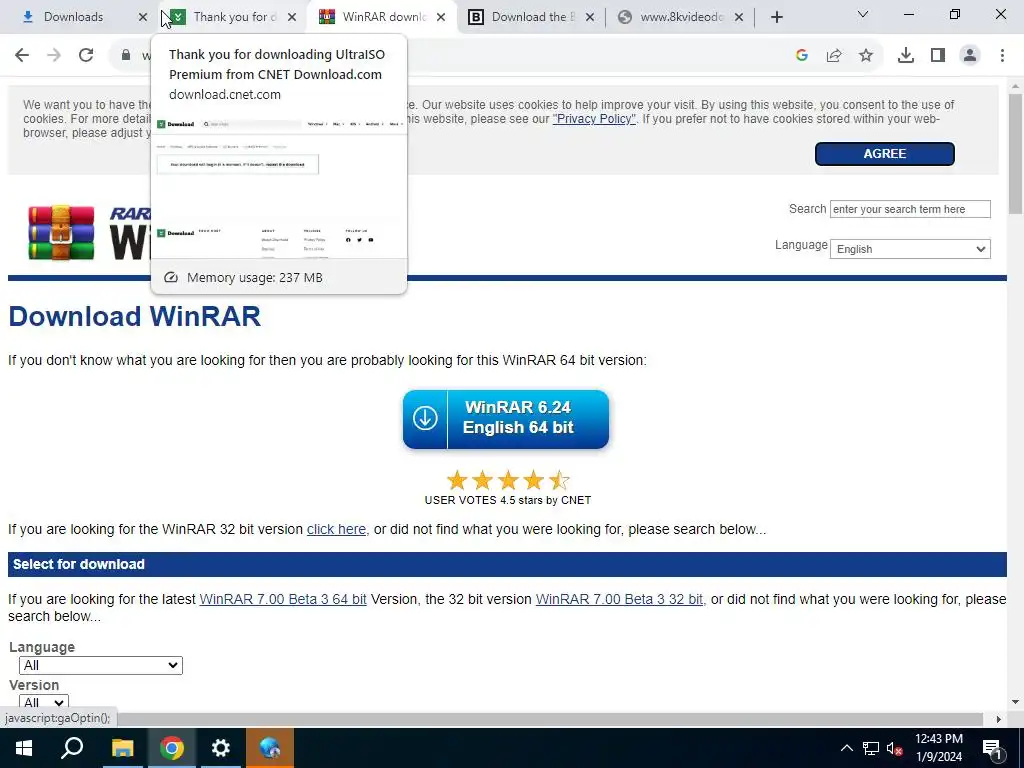Open the Language English dropdown at top
1024x768 pixels.
[x=910, y=249]
